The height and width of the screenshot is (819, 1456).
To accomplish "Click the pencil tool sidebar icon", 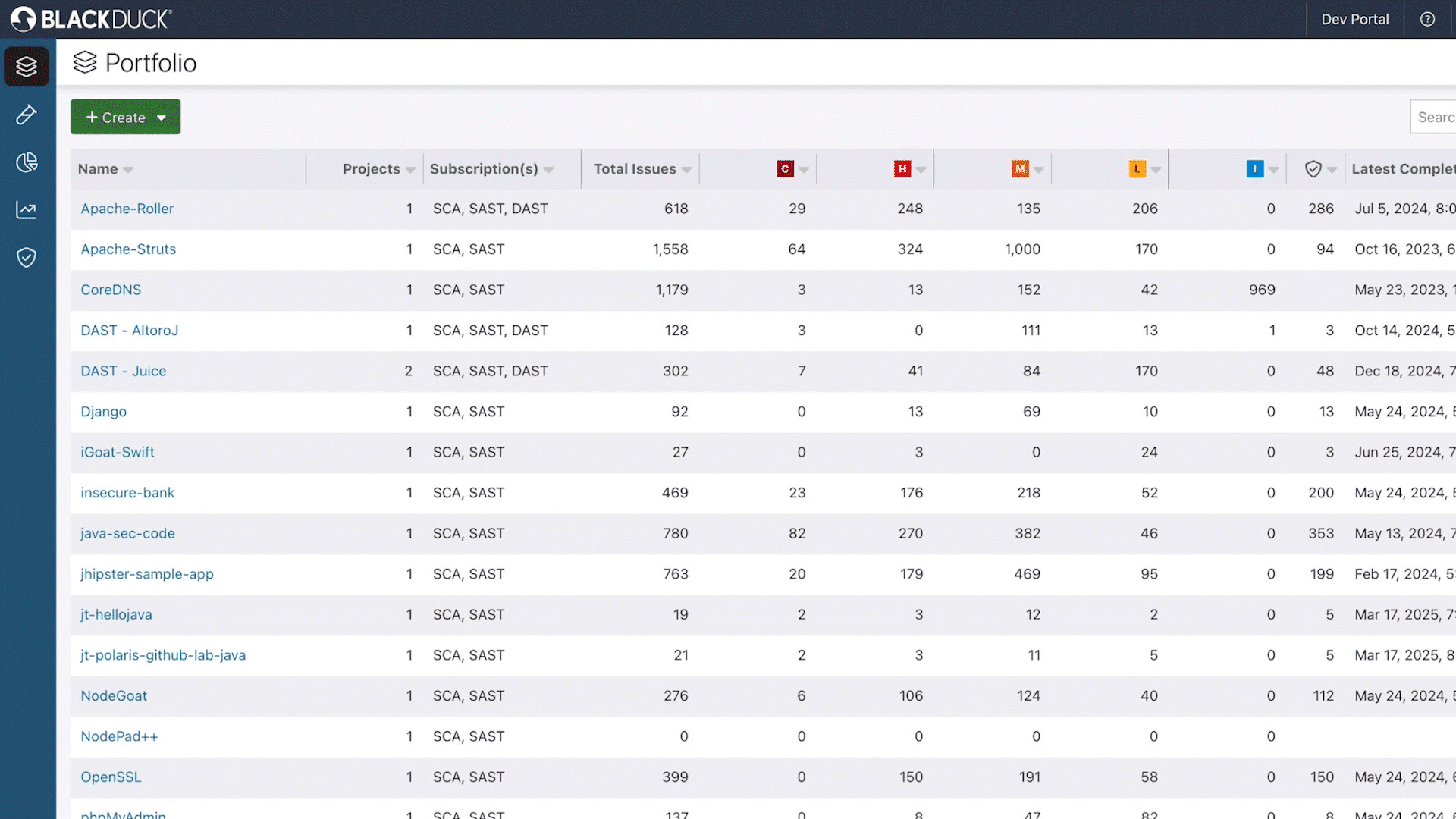I will [x=27, y=115].
